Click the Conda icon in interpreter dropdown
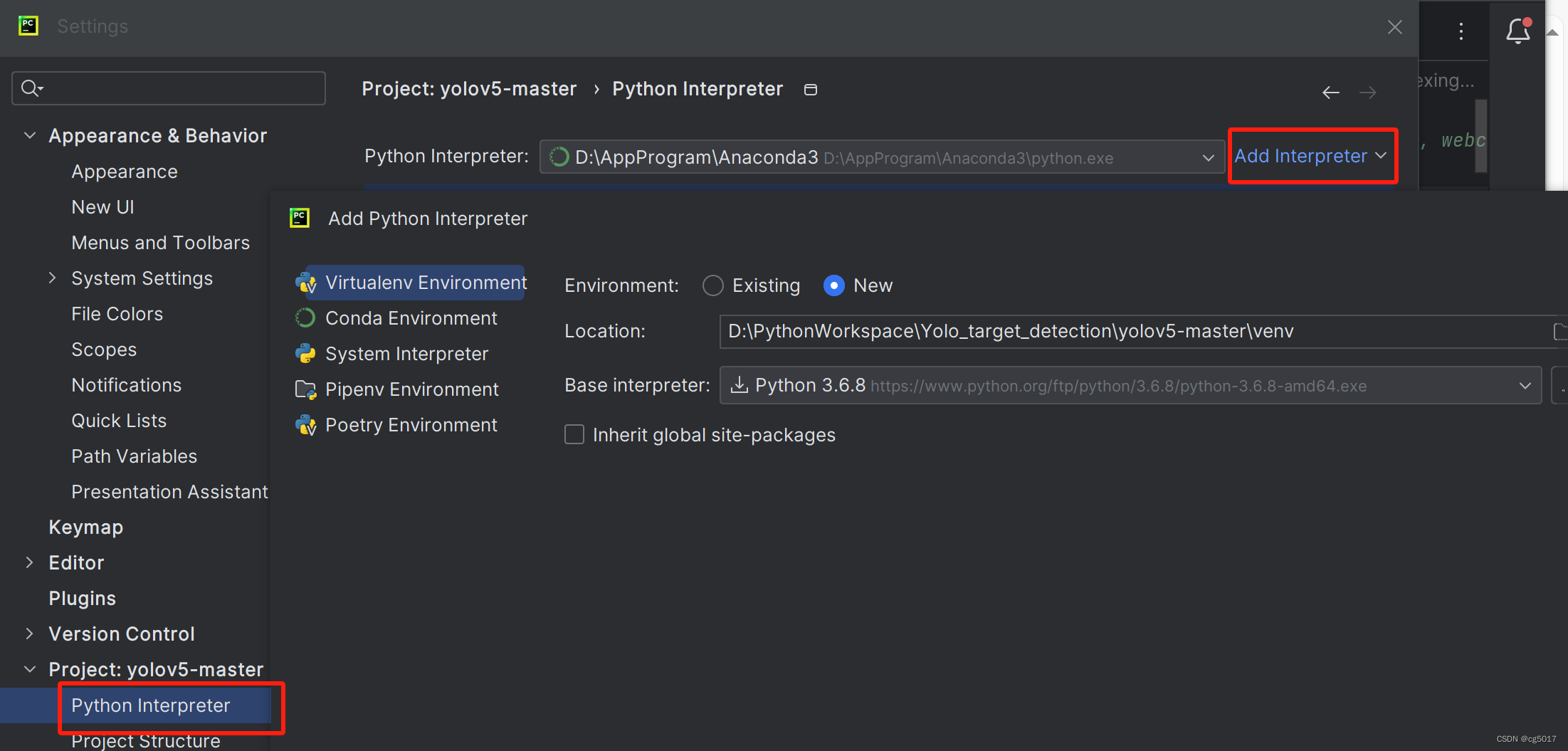Image resolution: width=1568 pixels, height=751 pixels. point(559,157)
